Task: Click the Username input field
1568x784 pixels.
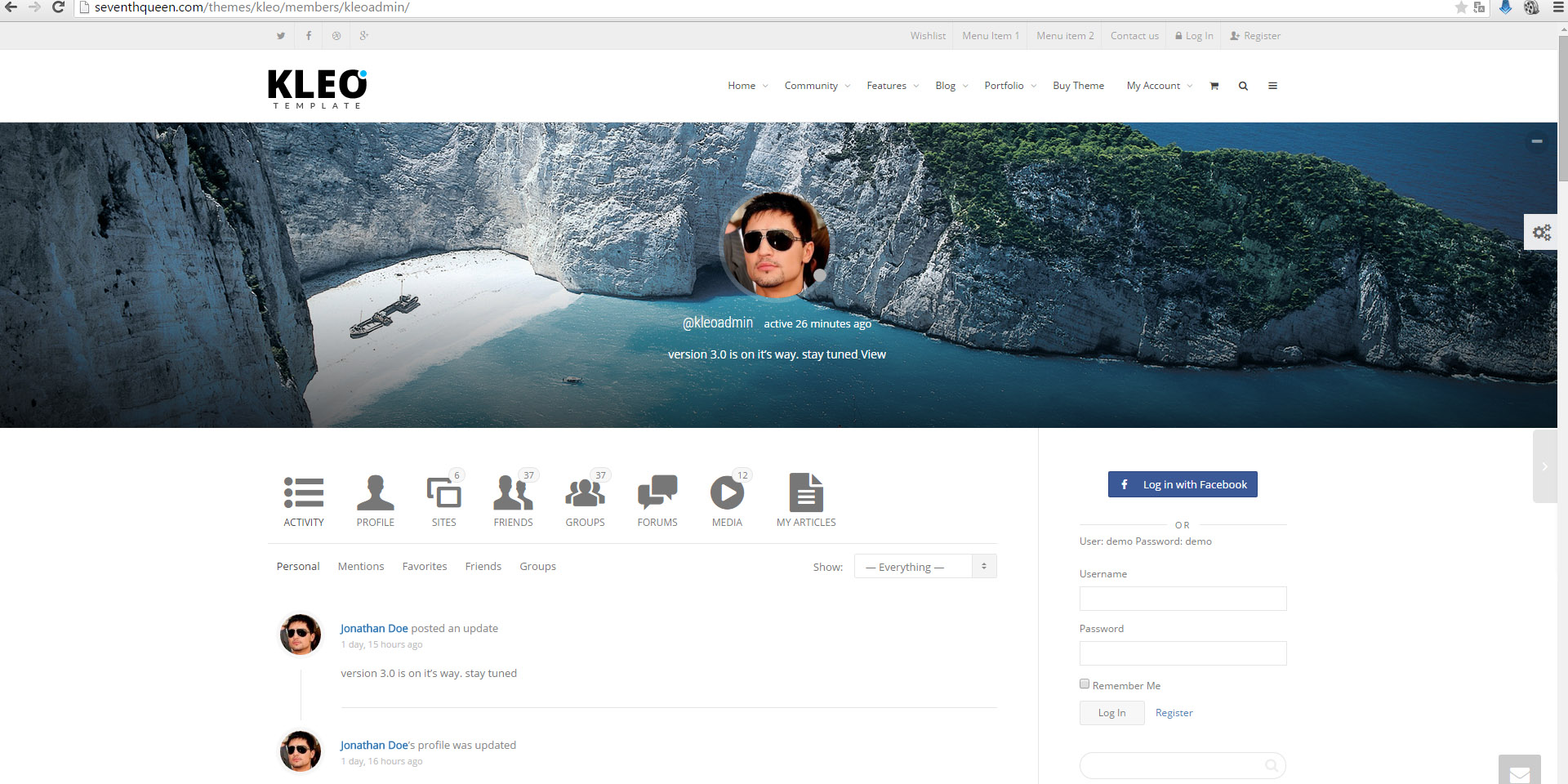Action: point(1183,599)
